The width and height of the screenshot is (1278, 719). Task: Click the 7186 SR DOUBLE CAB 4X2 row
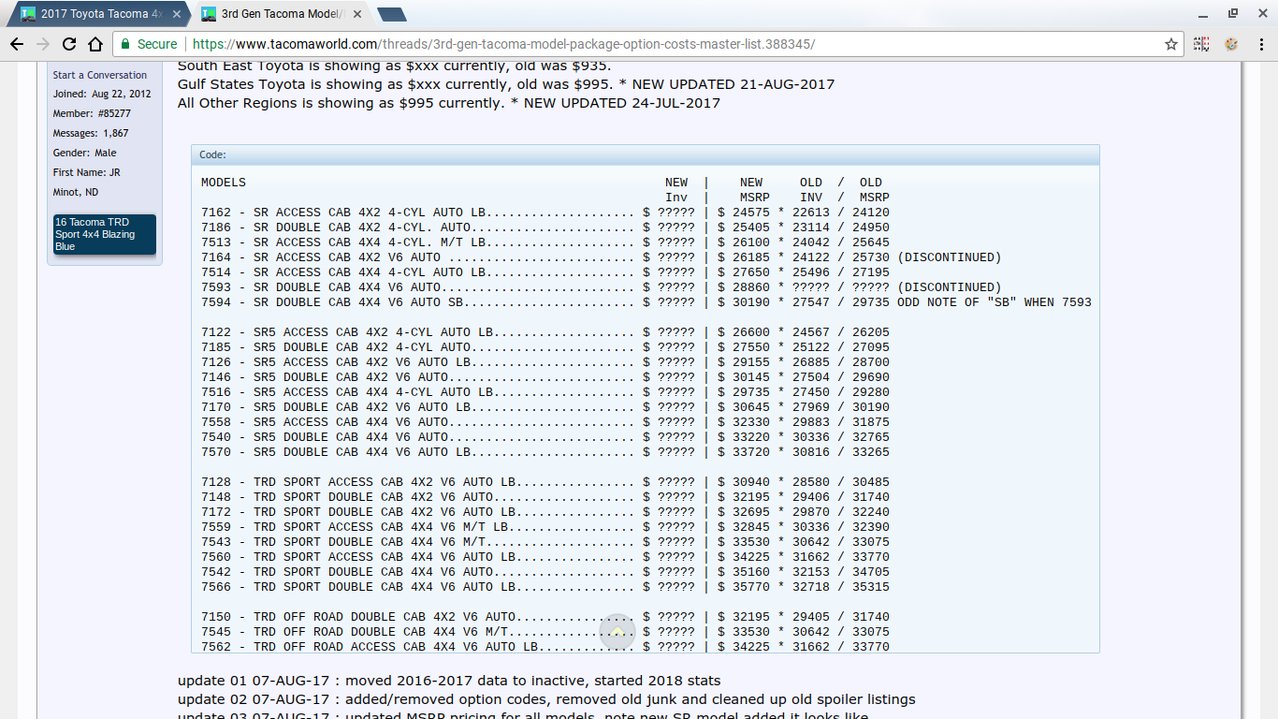[545, 227]
